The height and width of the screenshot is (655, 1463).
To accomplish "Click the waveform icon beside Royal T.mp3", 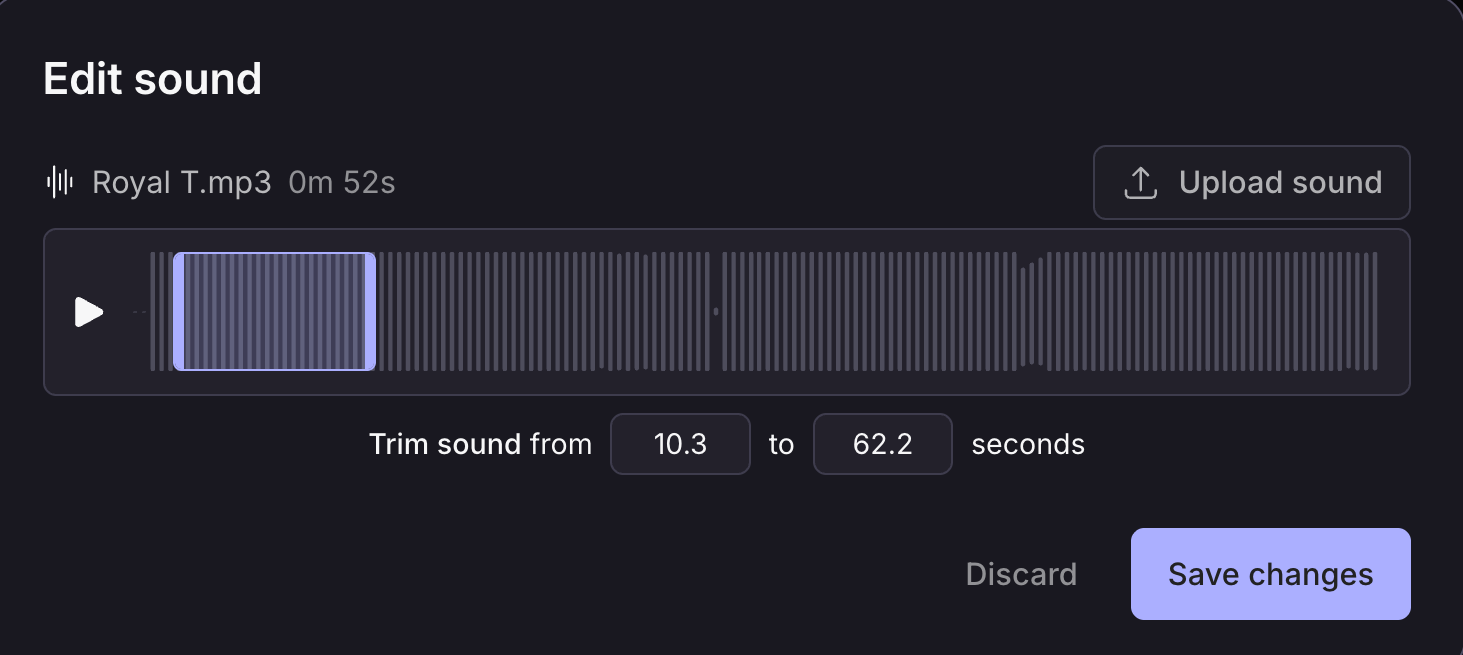I will point(60,182).
